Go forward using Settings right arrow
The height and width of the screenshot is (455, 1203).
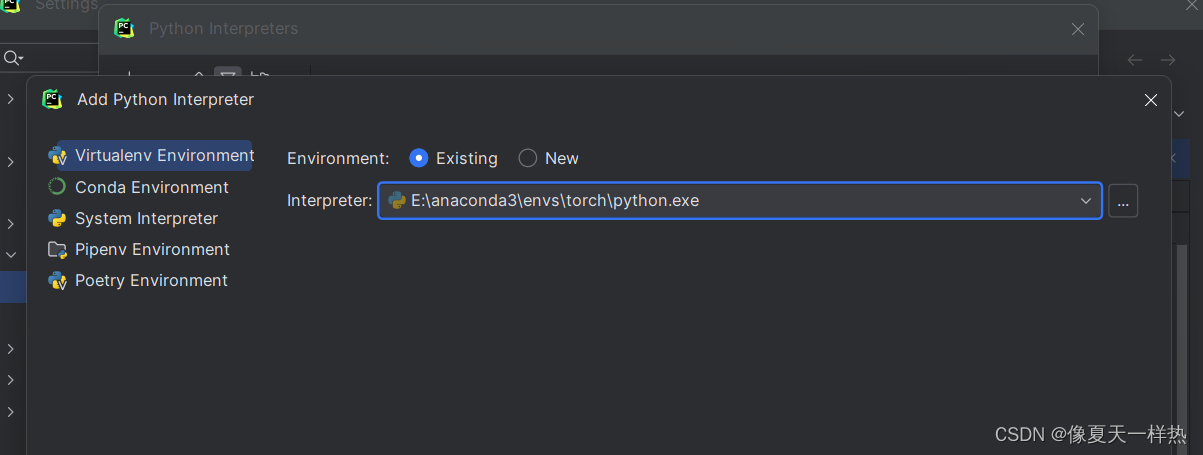click(x=1168, y=60)
